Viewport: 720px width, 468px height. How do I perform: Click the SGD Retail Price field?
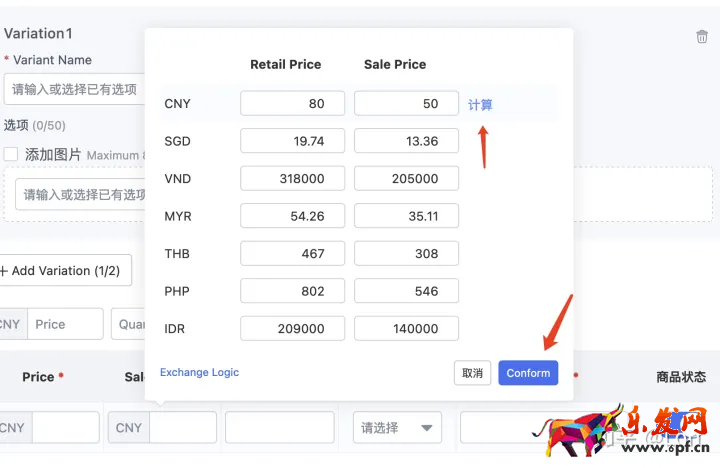click(292, 141)
